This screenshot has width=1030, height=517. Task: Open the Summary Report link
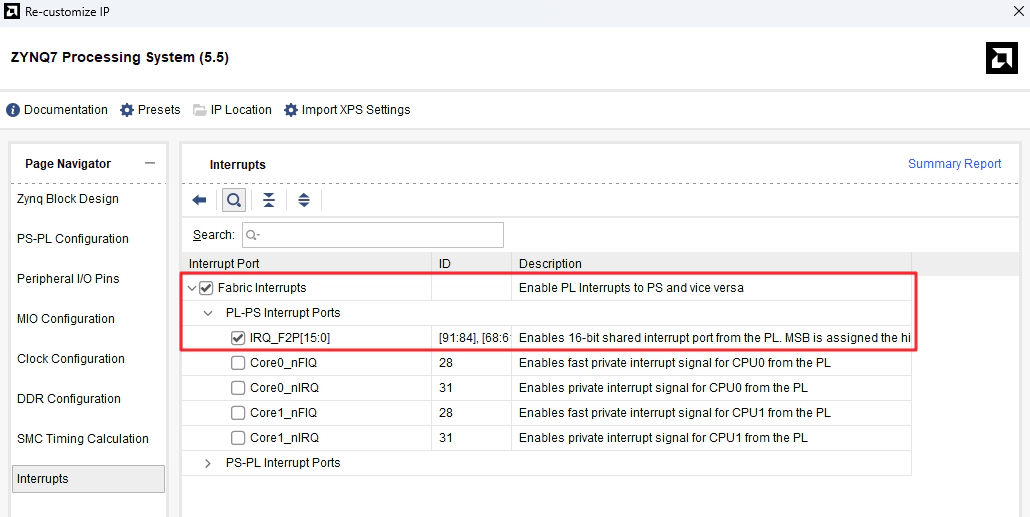[x=954, y=164]
